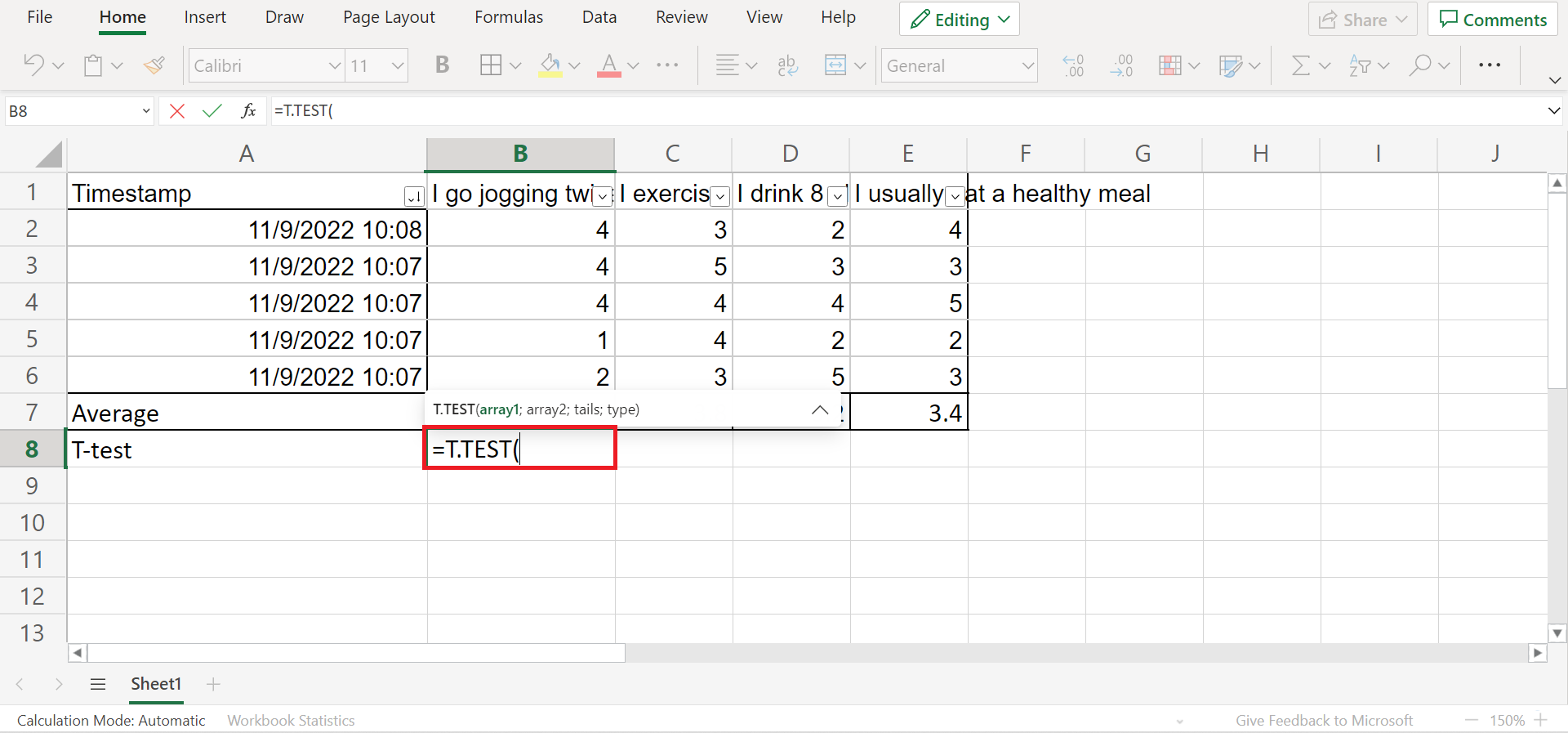Open the General number format dropdown
Image resolution: width=1568 pixels, height=733 pixels.
[x=1027, y=65]
